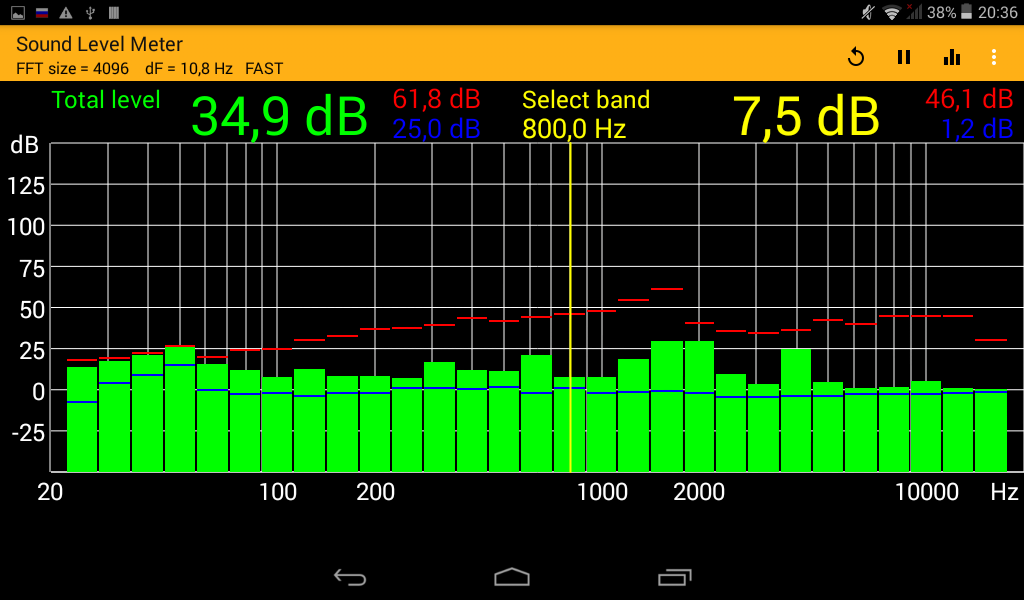Viewport: 1024px width, 600px height.
Task: Select the rightmost green spectrum bar
Action: pyautogui.click(x=991, y=431)
